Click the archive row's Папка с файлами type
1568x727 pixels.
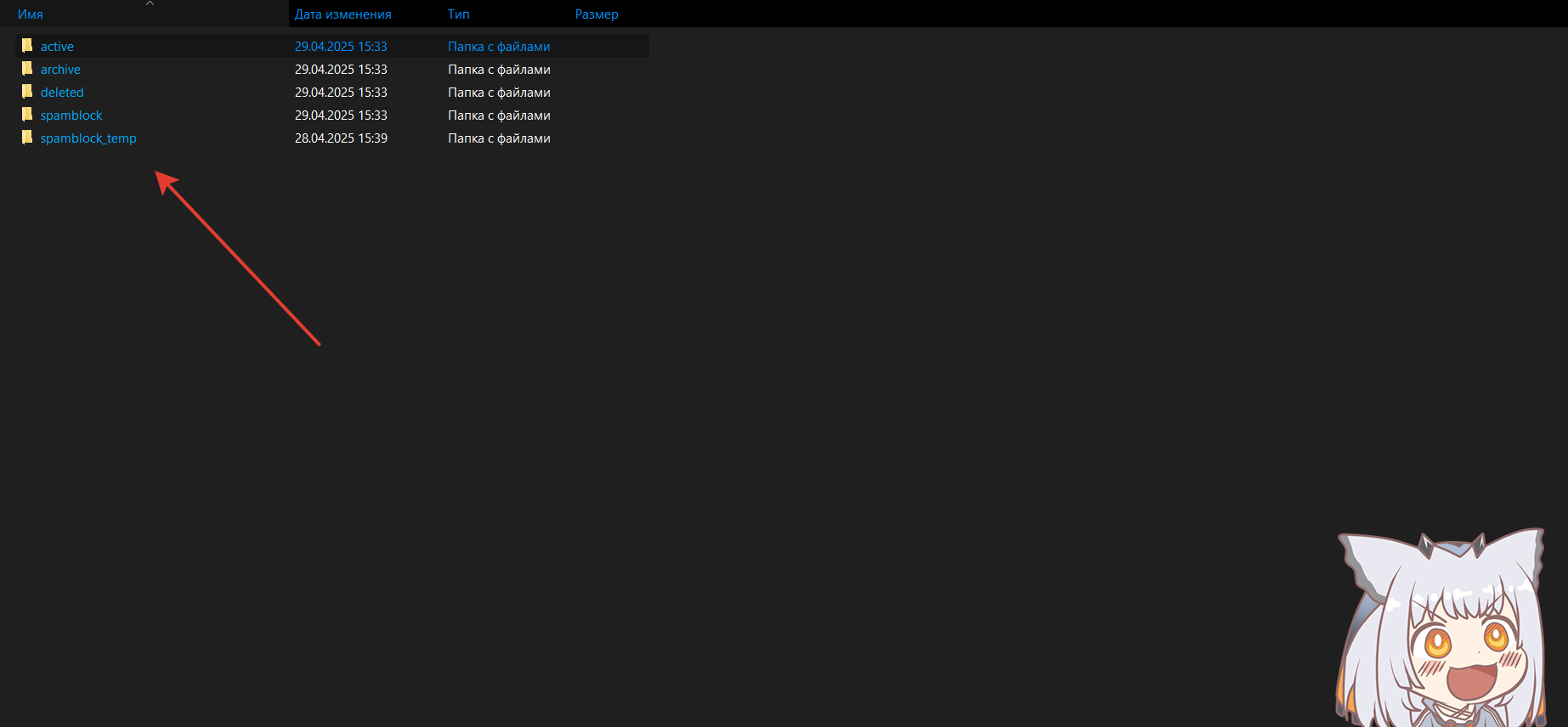[x=499, y=70]
